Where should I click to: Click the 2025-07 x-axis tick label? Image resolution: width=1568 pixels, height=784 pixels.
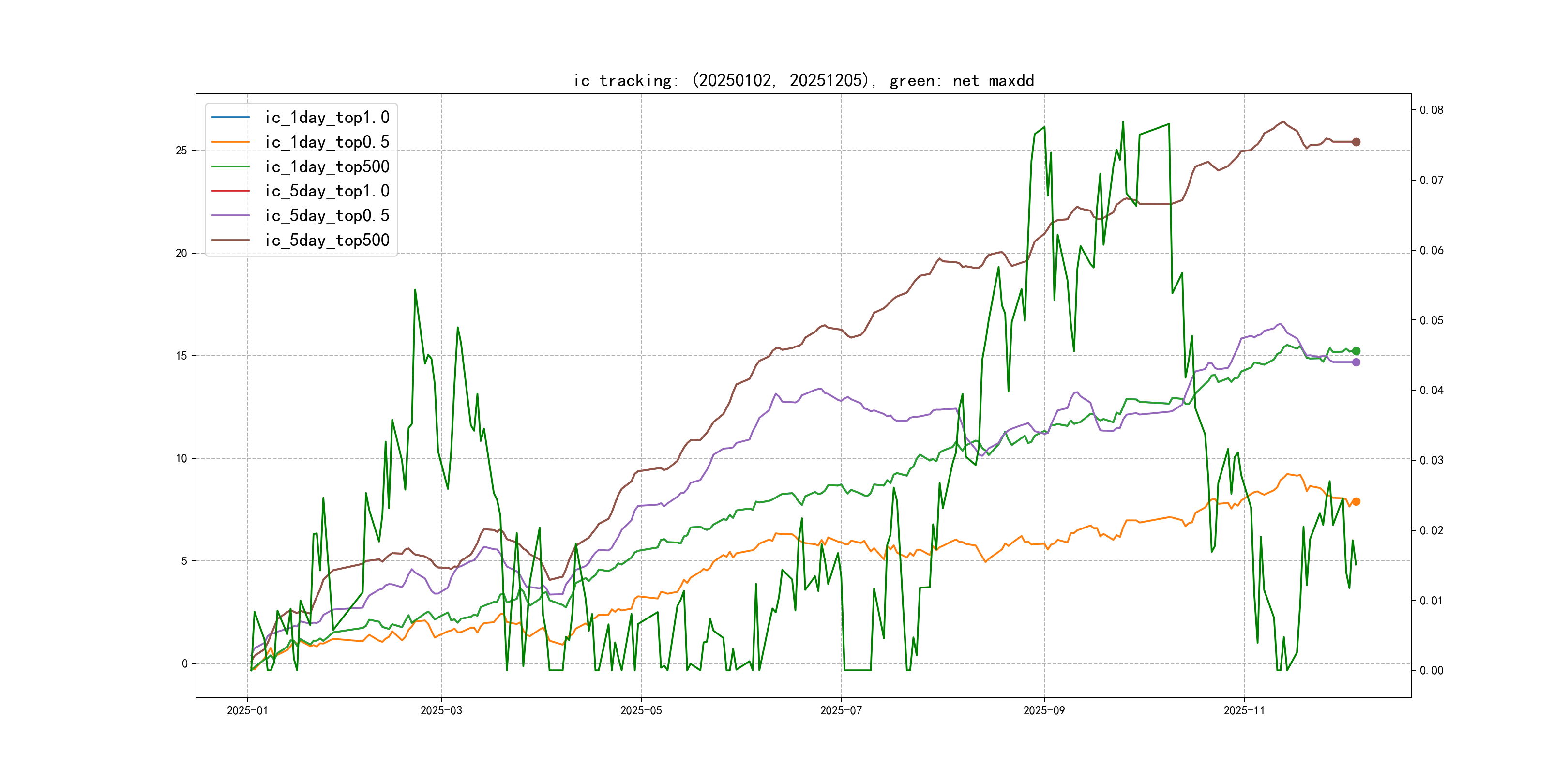841,710
